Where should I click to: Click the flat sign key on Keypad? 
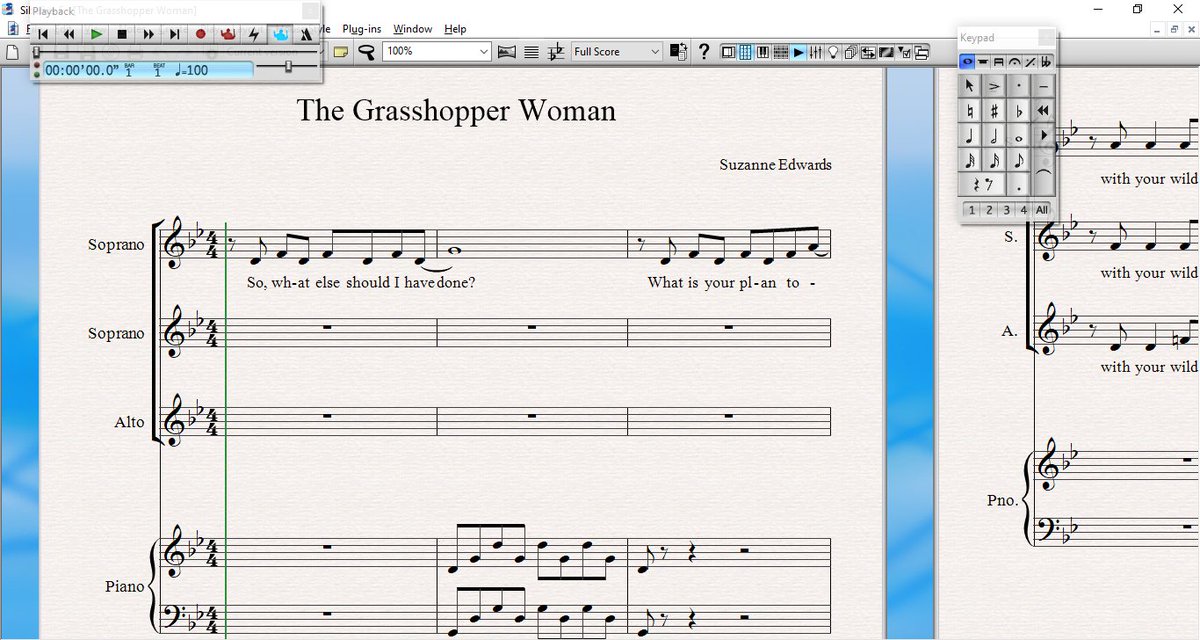coord(1019,111)
